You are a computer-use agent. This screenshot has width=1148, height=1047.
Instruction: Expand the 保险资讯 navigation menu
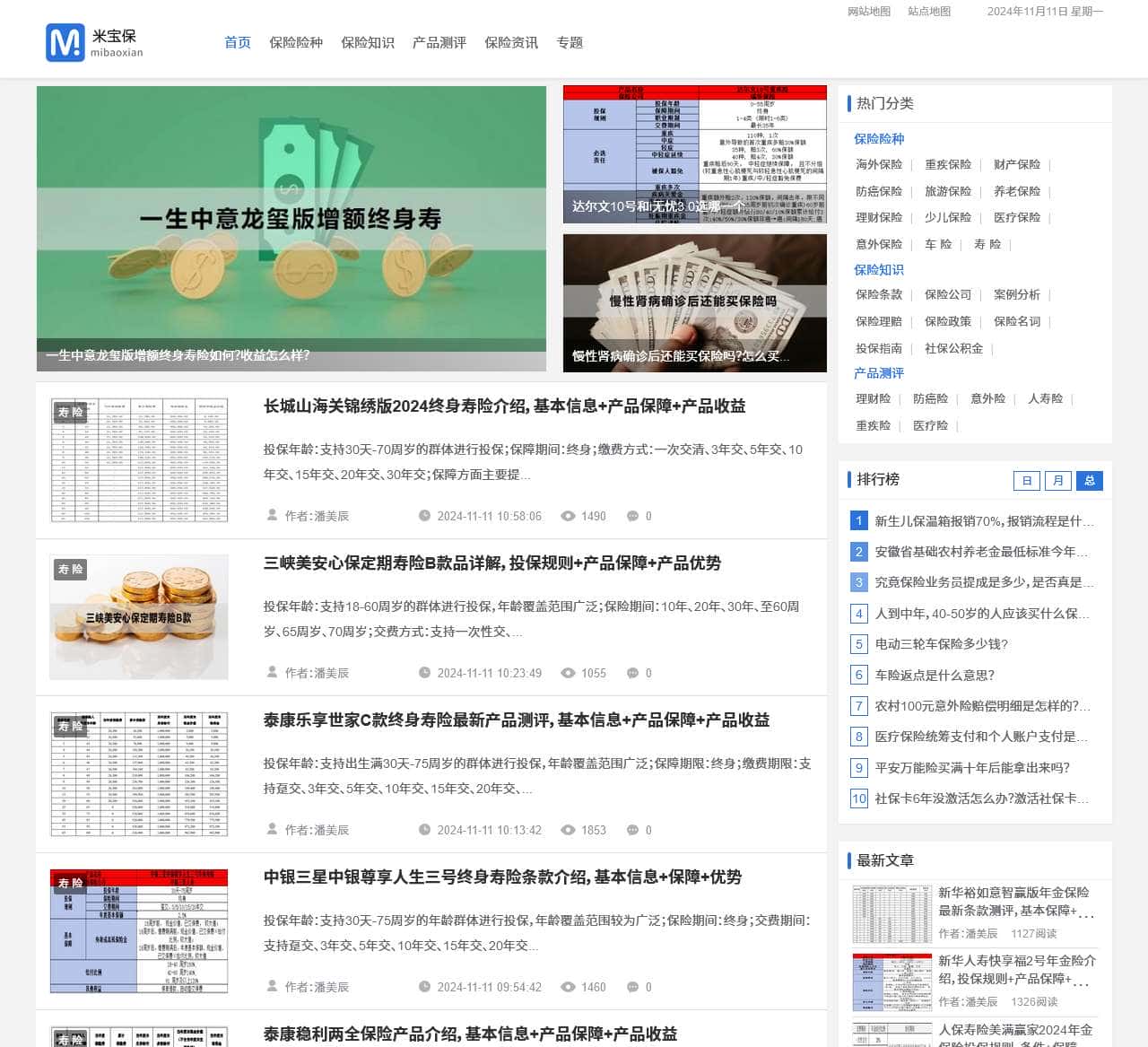coord(510,42)
